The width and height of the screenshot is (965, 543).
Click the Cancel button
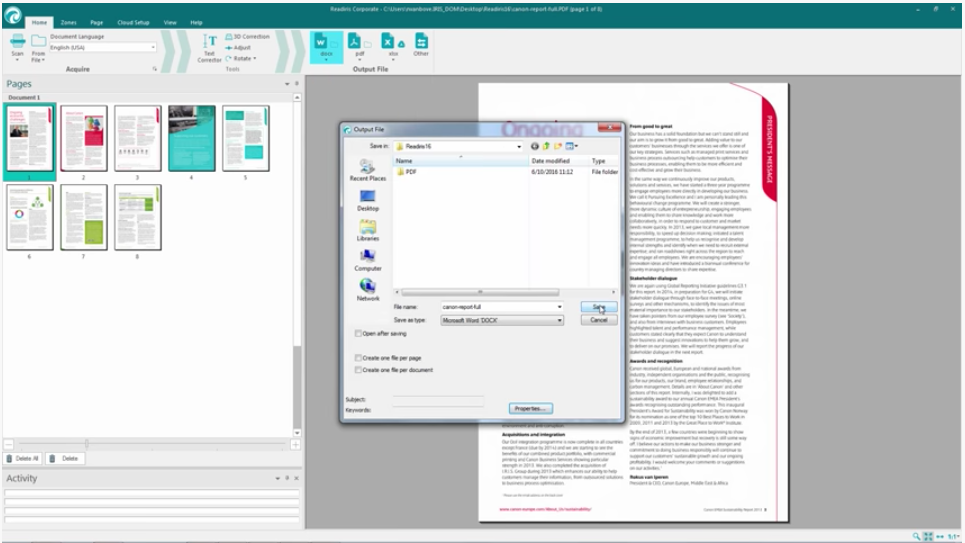tap(599, 320)
